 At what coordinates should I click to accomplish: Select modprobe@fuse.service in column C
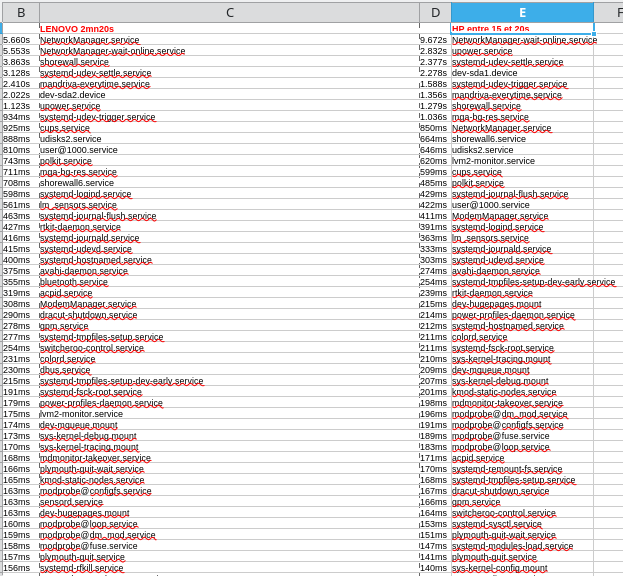(229, 546)
